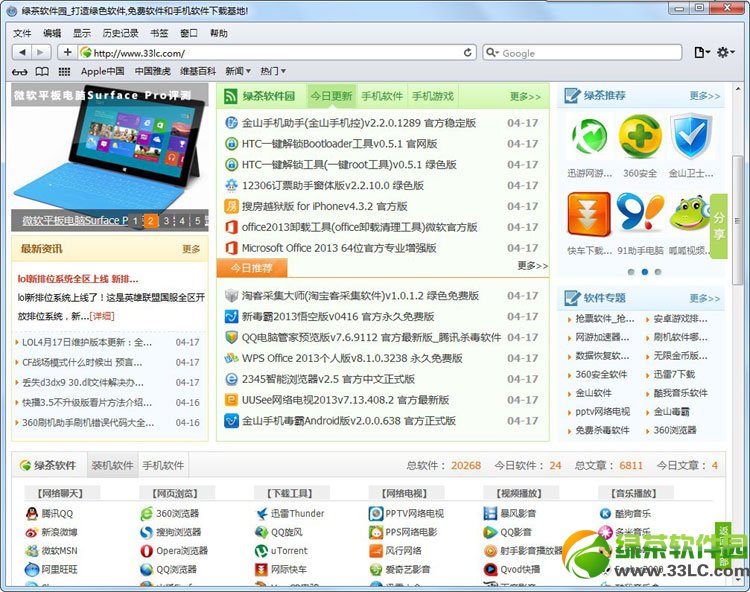Open the 金山卫士 shield icon
Viewport: 750px width, 592px height.
690,136
